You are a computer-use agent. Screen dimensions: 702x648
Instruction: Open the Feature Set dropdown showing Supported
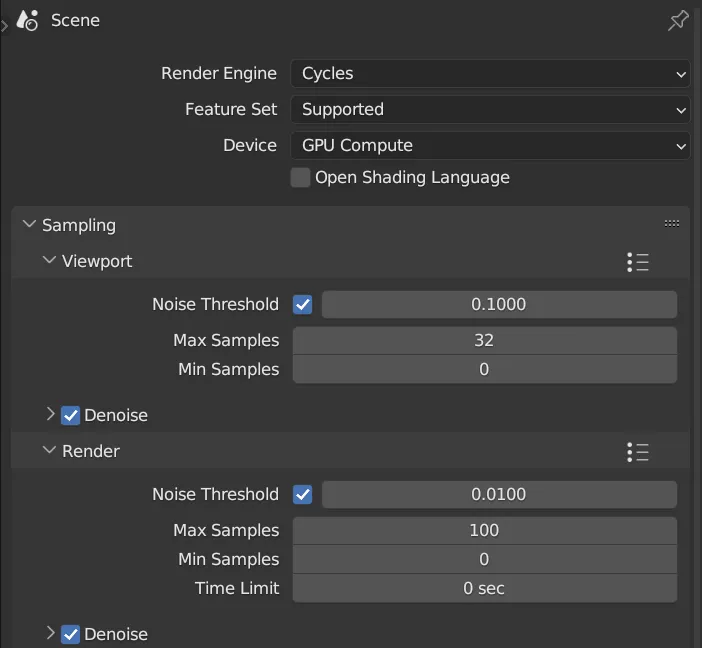[x=490, y=110]
